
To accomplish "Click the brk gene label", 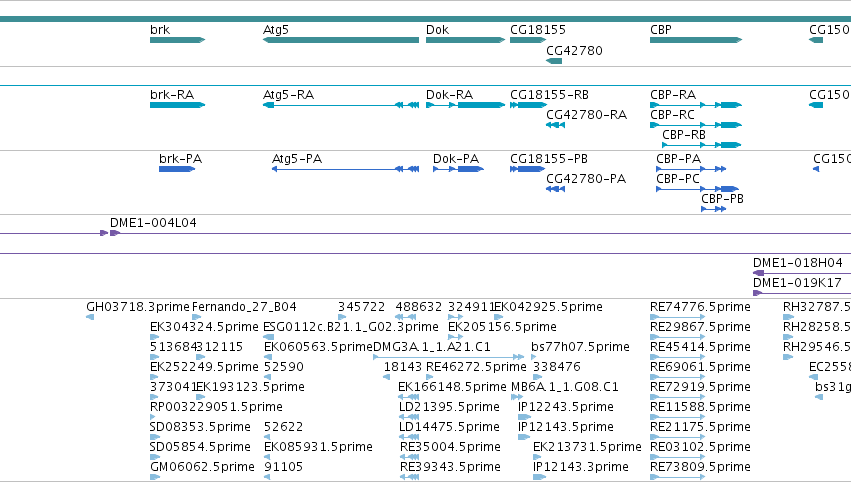I will click(x=160, y=30).
